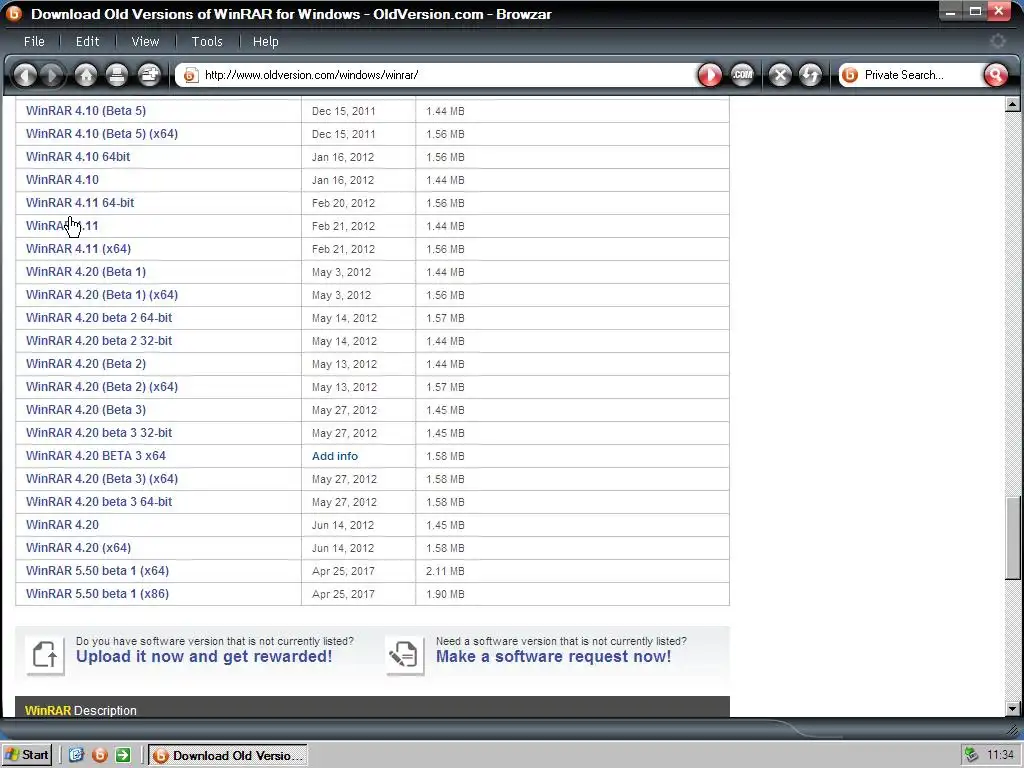Click the settings gear in the menu bar corner
The width and height of the screenshot is (1024, 768).
click(x=998, y=41)
